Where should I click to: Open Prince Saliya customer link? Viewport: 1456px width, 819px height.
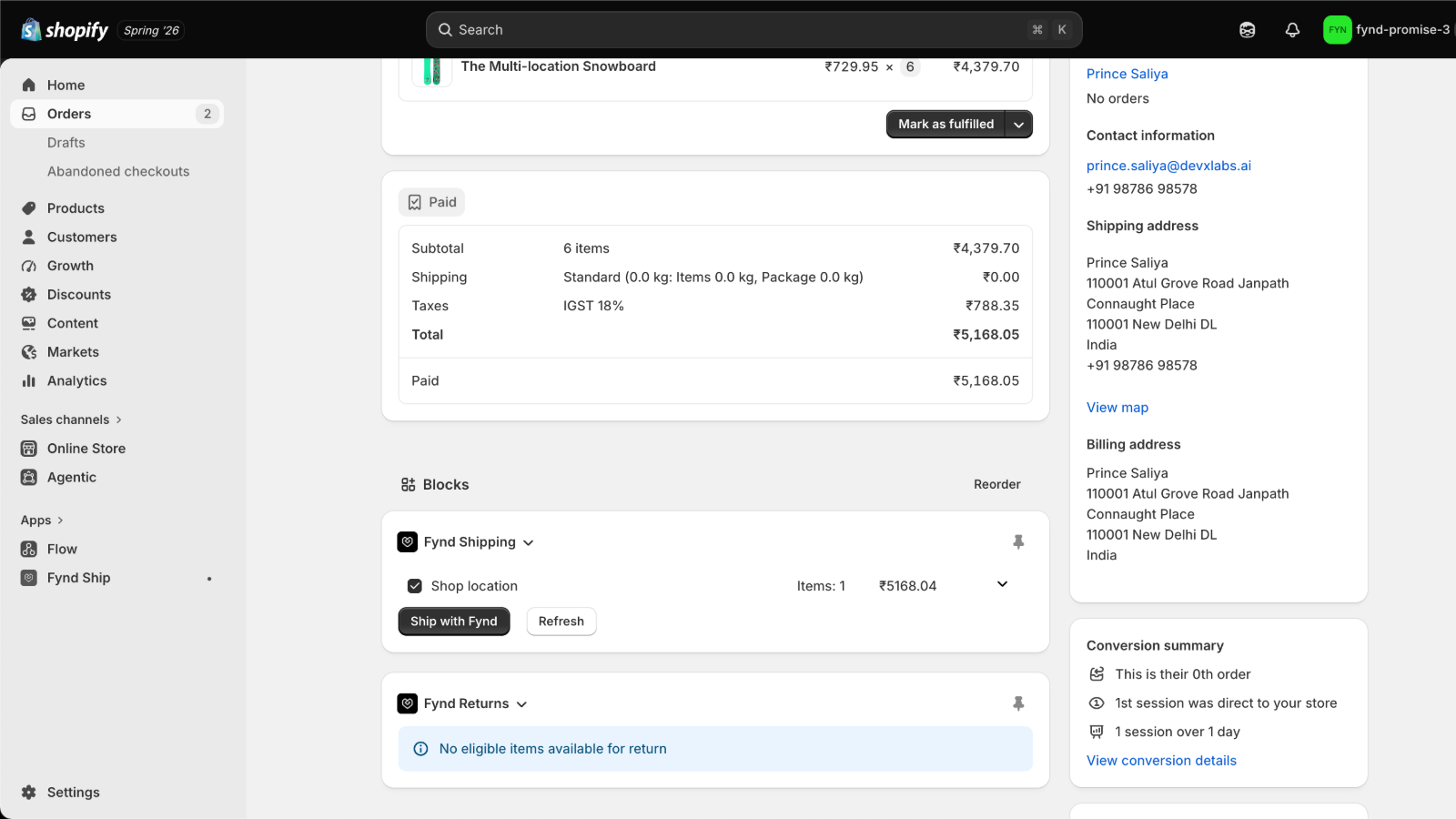coord(1127,74)
